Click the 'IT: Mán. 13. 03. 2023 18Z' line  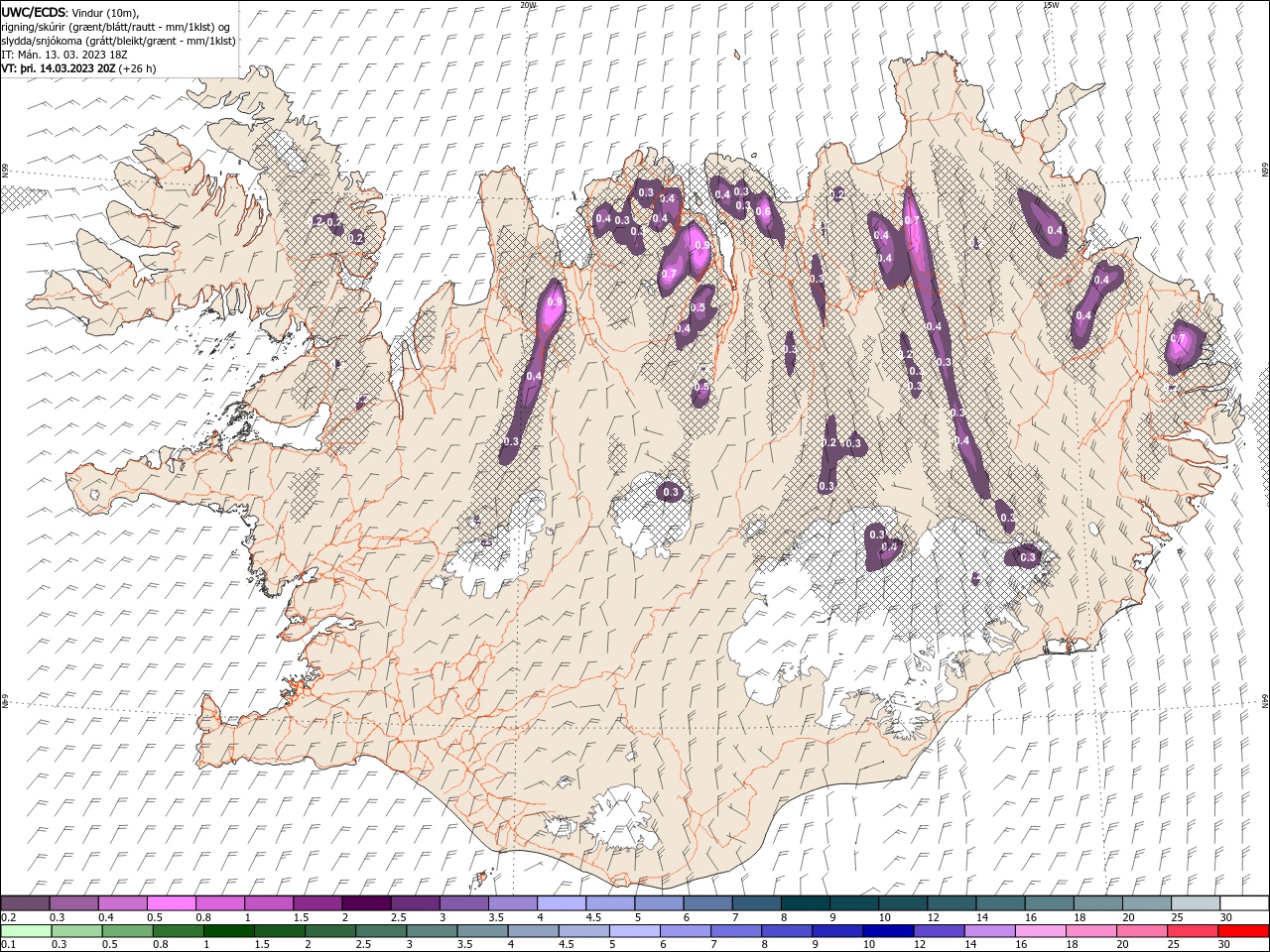(x=64, y=55)
